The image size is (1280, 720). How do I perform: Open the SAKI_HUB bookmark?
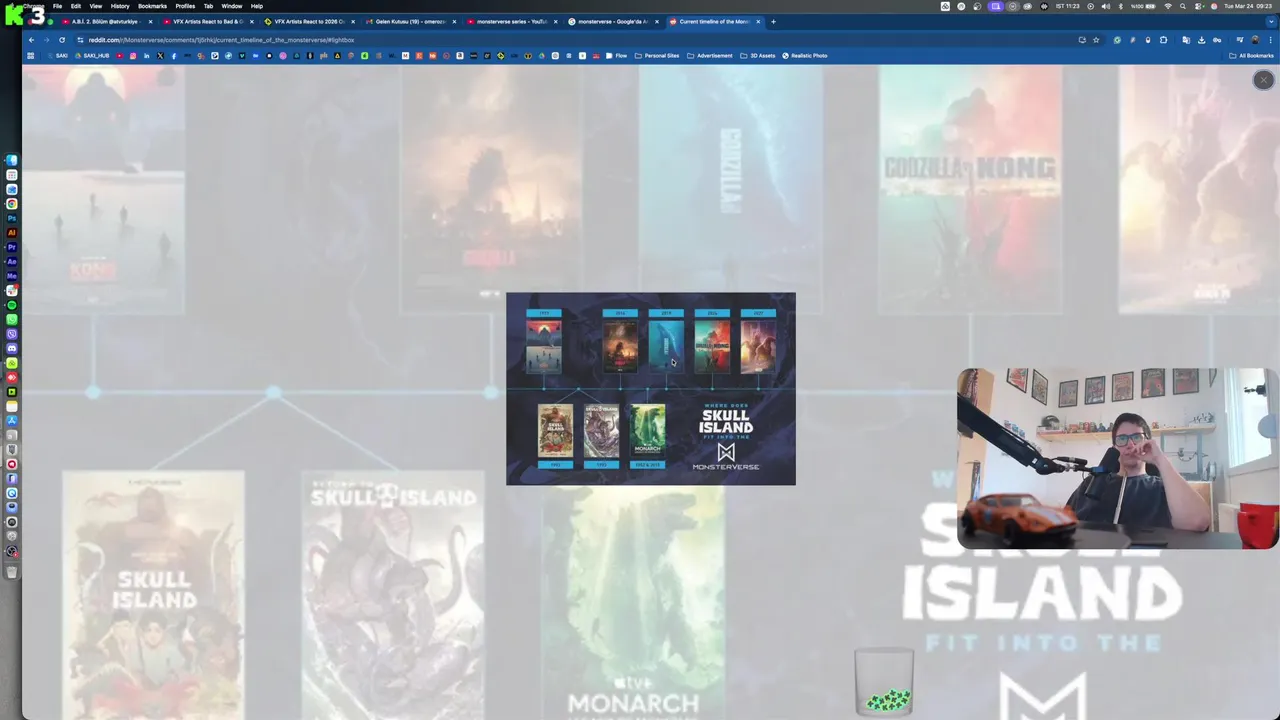tap(93, 56)
